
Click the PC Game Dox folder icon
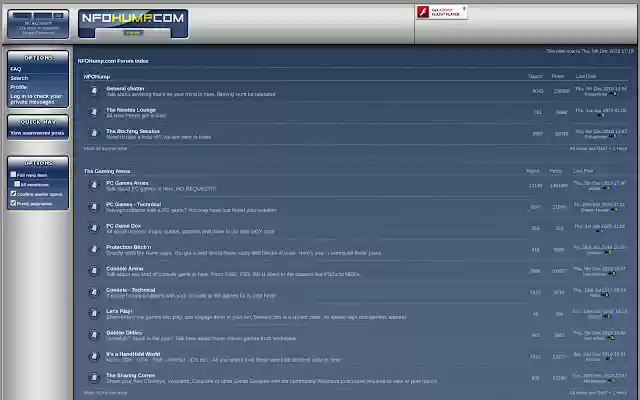click(x=94, y=228)
